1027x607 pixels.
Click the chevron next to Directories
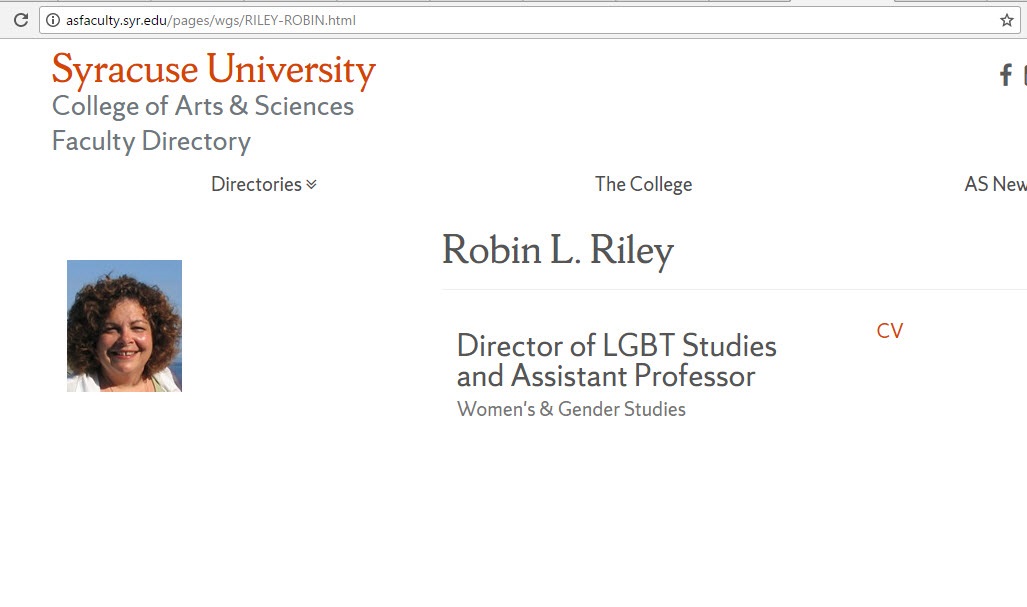[310, 184]
